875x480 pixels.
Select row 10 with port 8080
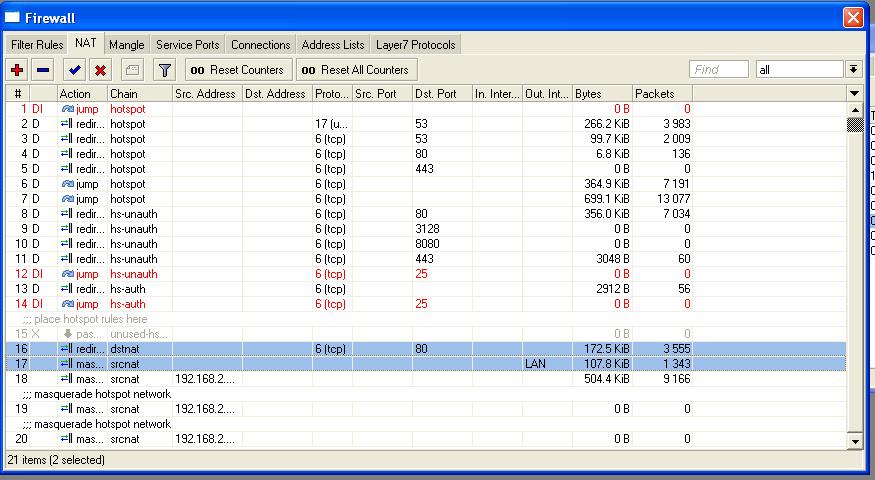[x=426, y=244]
